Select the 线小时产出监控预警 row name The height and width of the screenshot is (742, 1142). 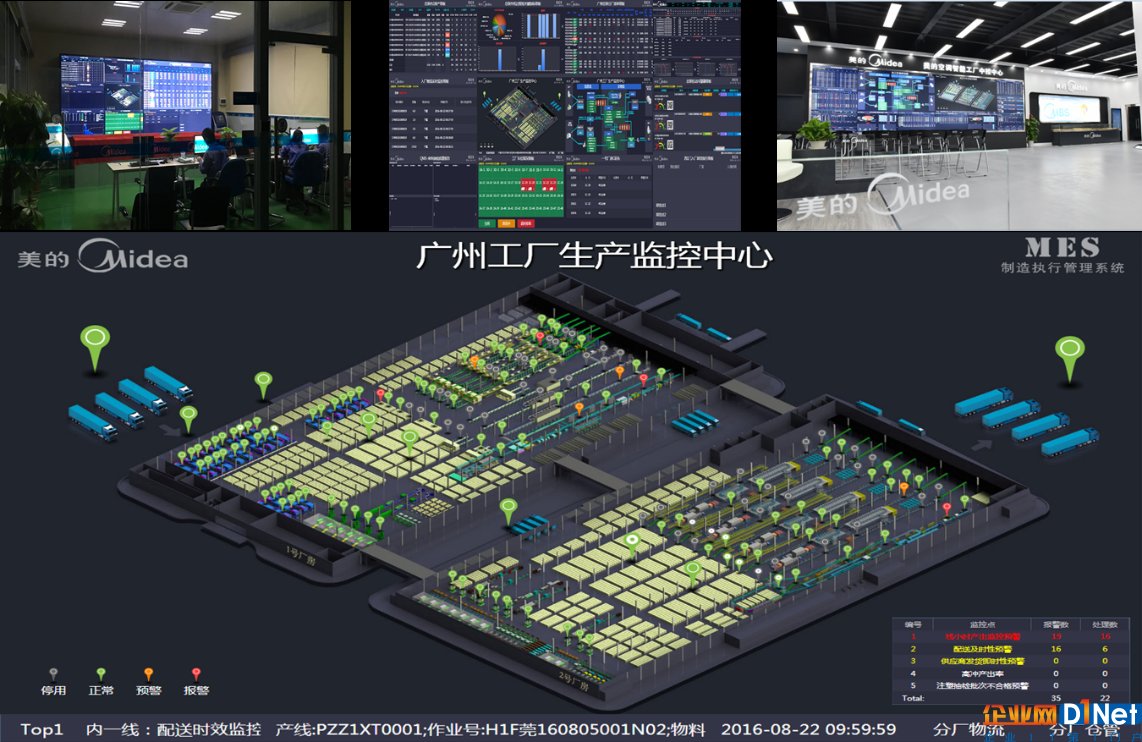[982, 636]
